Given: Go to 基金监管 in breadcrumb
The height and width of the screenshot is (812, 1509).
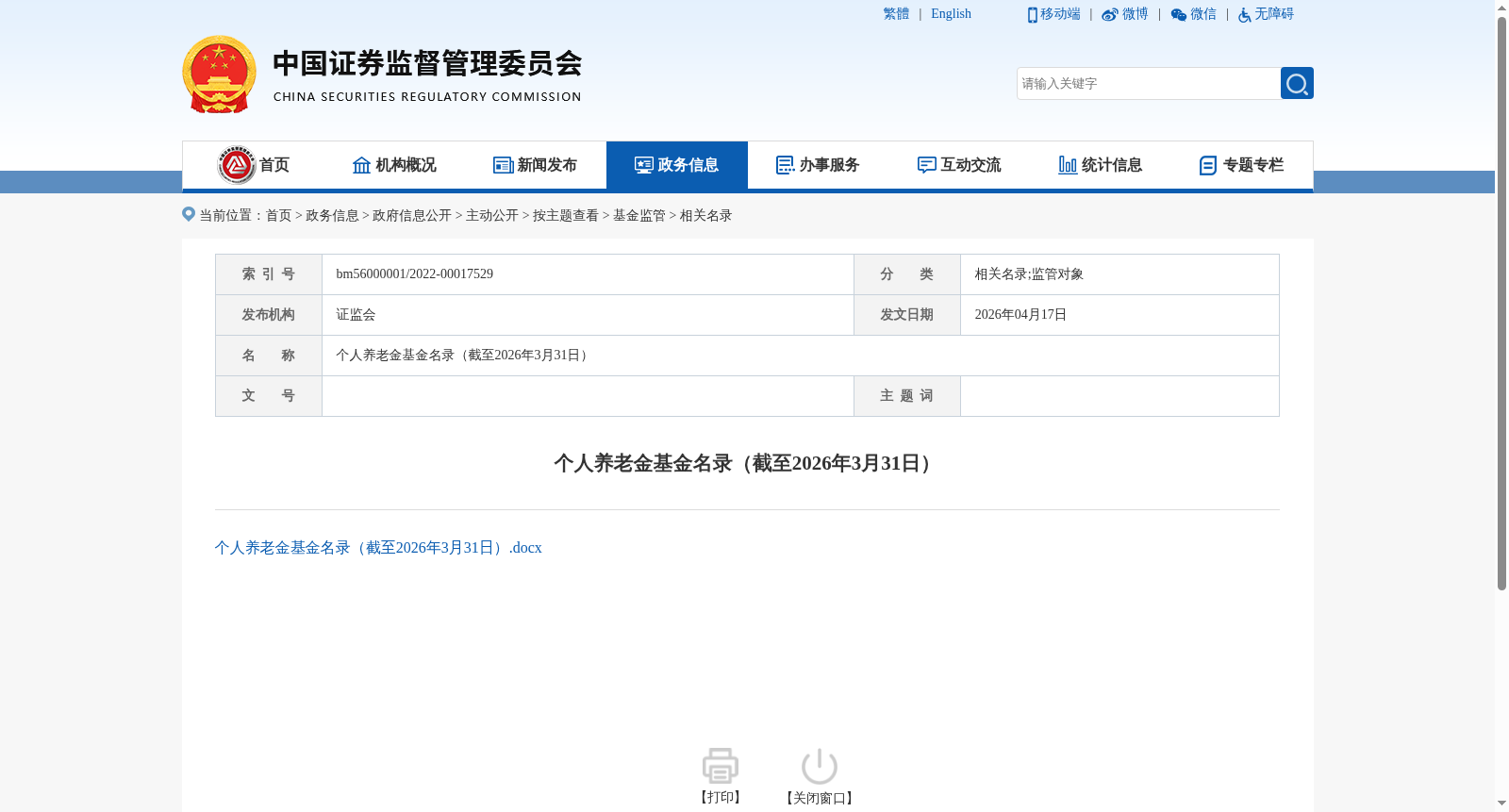Looking at the screenshot, I should (639, 216).
